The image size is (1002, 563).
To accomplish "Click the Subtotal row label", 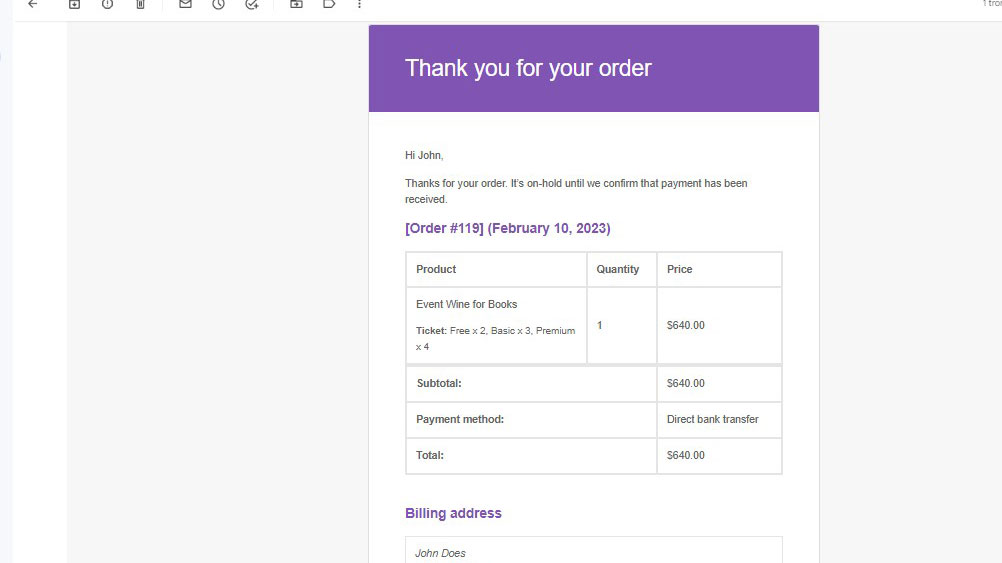I will click(439, 383).
